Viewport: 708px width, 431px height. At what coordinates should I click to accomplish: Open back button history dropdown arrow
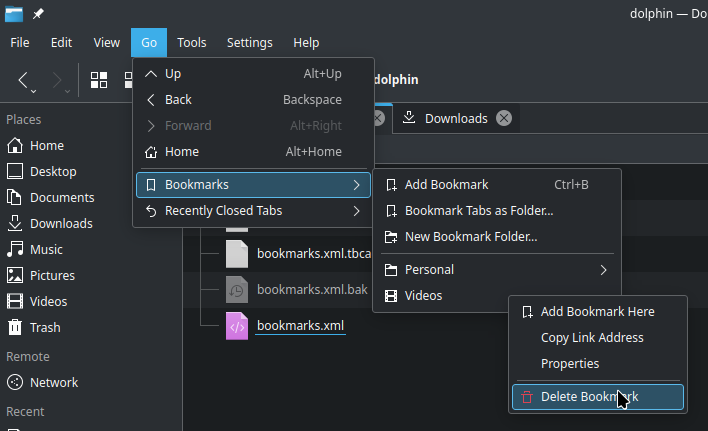[x=33, y=91]
